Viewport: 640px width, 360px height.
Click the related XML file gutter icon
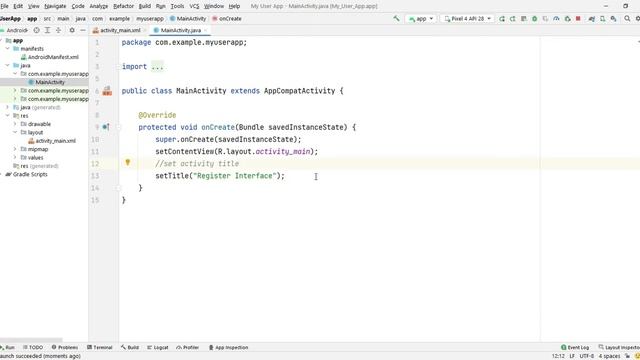[x=107, y=91]
